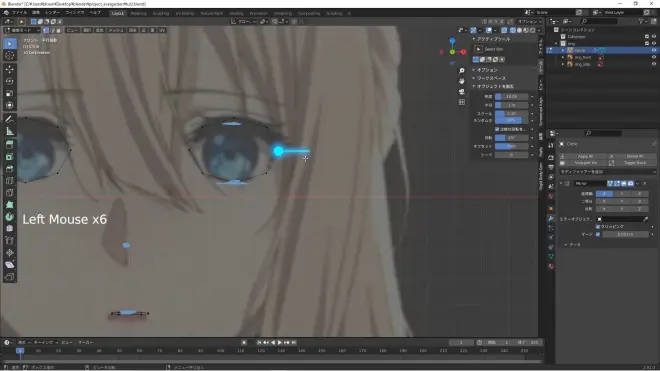Select the Move tool in left toolbar
660x371 pixels.
10,69
